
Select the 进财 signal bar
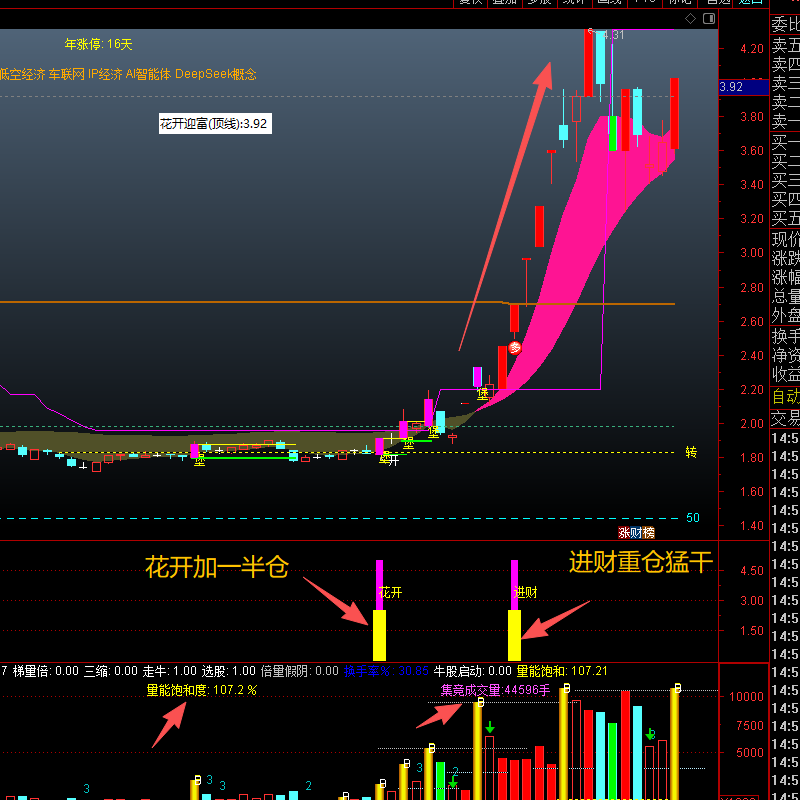pyautogui.click(x=514, y=610)
